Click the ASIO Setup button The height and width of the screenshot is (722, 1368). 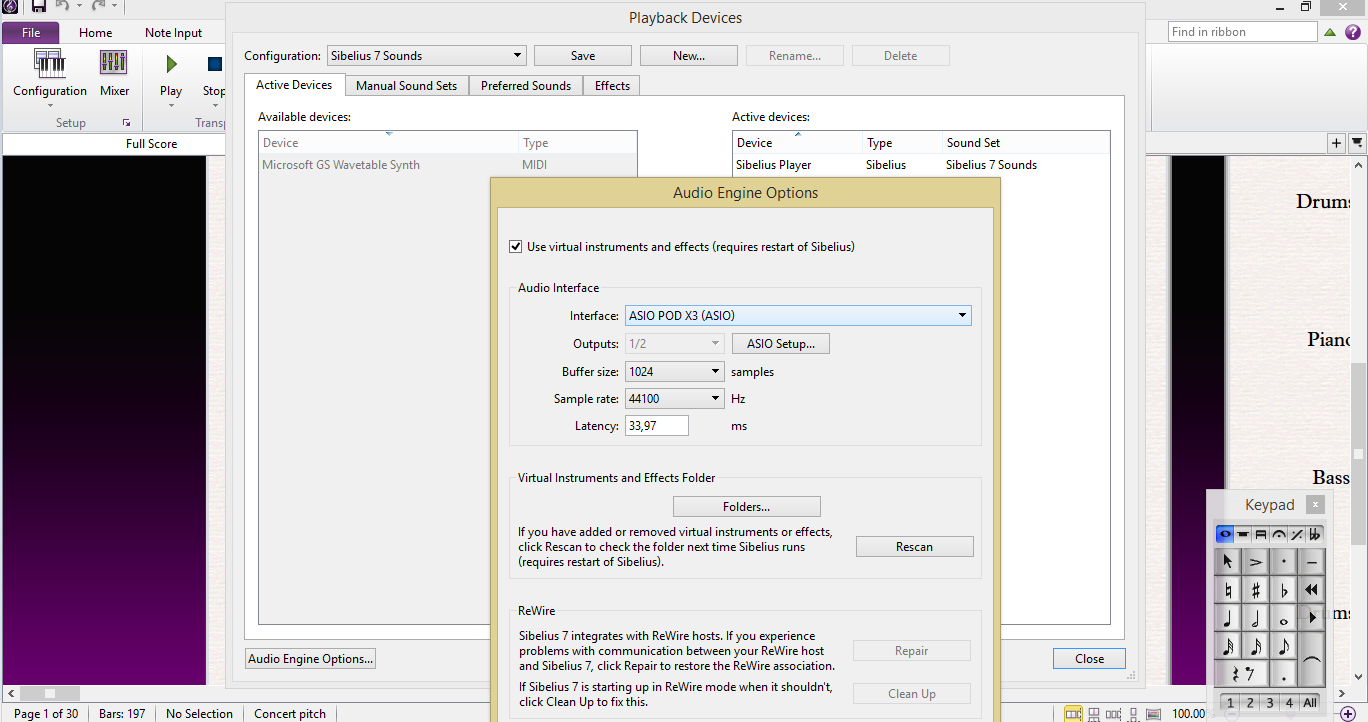[781, 343]
